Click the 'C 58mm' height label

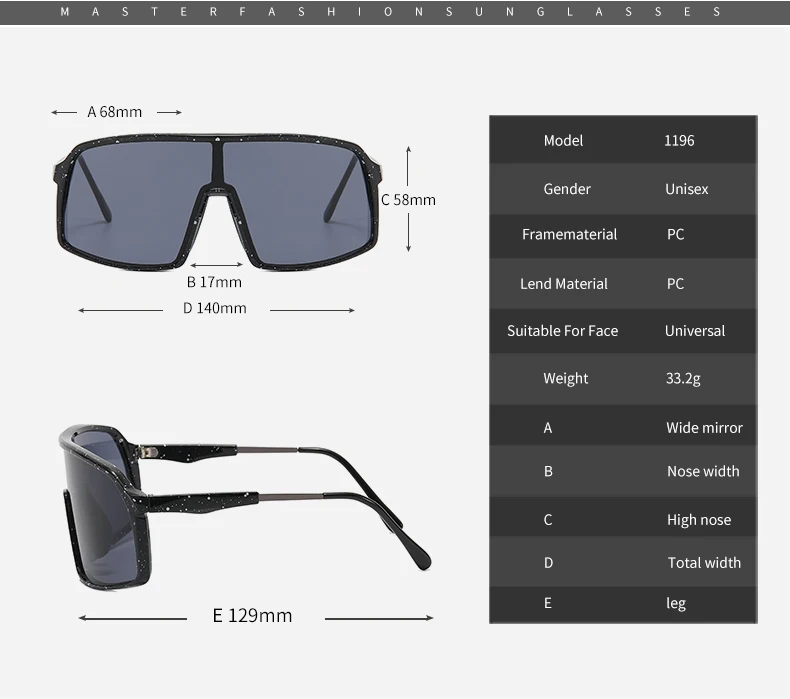409,200
